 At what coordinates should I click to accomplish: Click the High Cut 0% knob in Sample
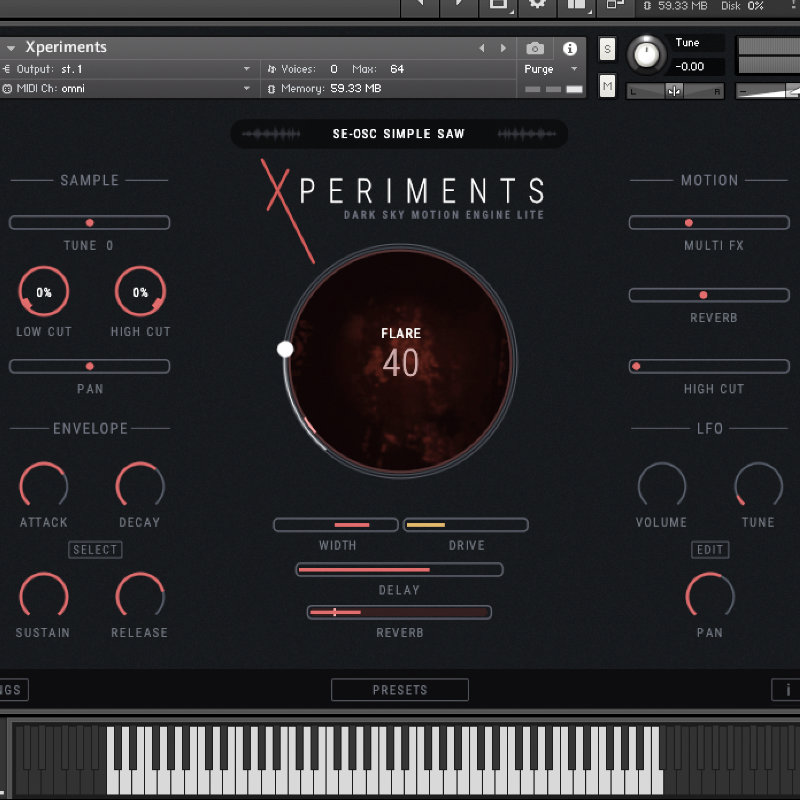(x=140, y=292)
